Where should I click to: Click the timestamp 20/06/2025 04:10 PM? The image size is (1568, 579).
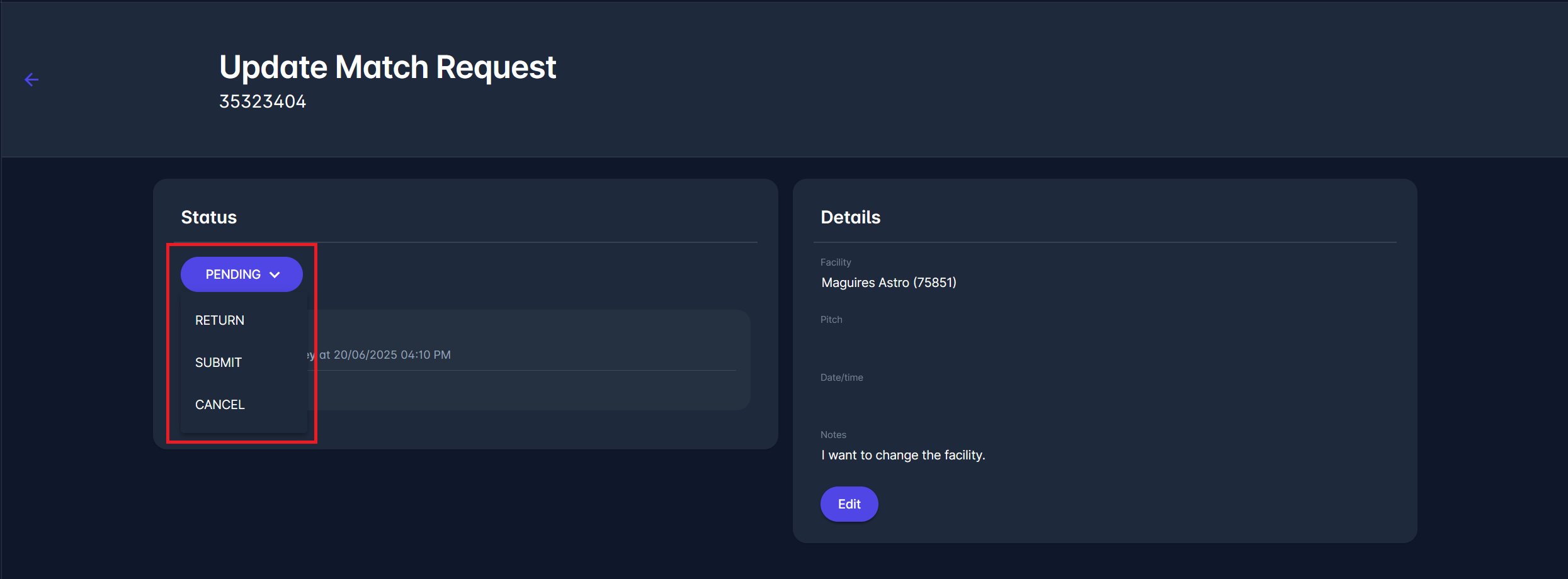pos(391,354)
